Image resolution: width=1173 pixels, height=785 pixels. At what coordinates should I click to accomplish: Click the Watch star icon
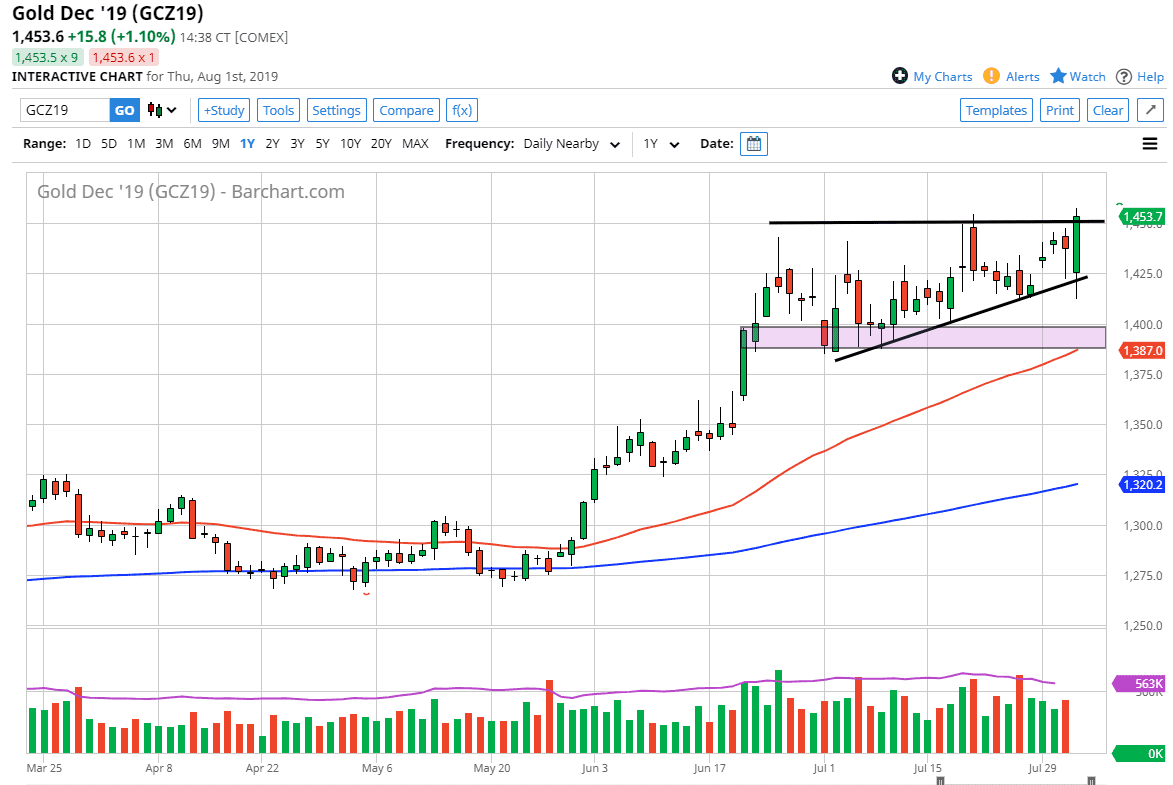coord(1058,76)
